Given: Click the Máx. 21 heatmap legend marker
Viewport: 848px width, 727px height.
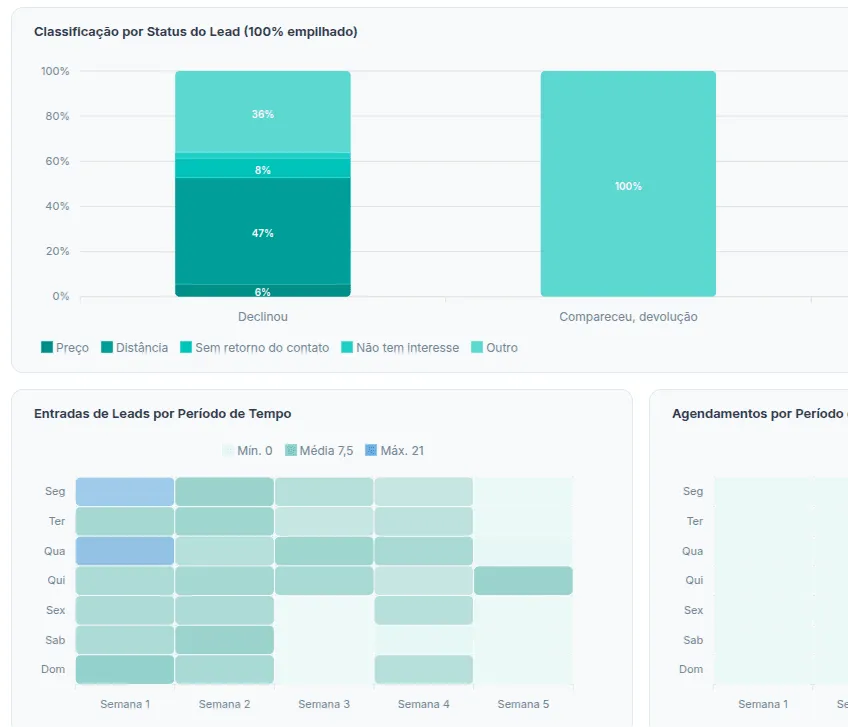Looking at the screenshot, I should (x=371, y=450).
